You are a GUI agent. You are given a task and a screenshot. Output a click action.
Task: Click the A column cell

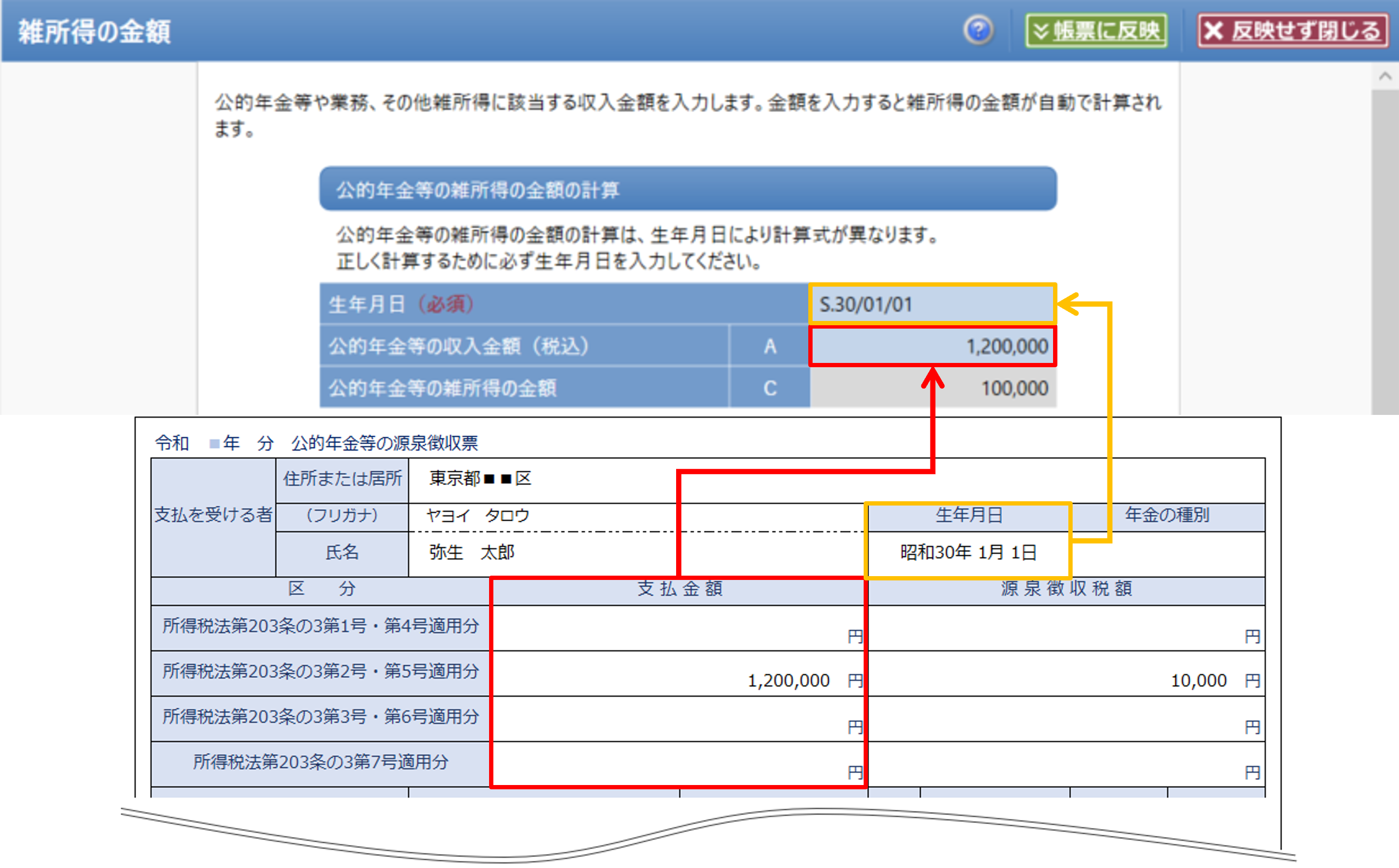coord(770,347)
